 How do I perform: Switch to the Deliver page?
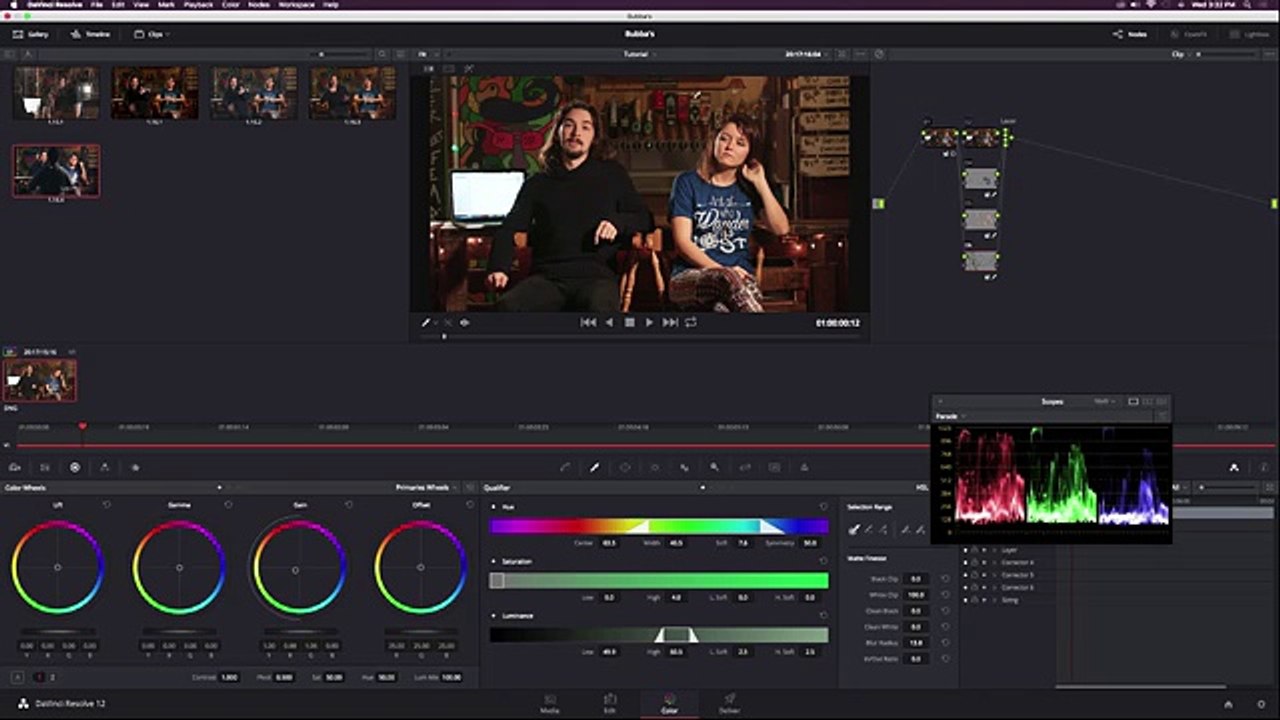730,703
